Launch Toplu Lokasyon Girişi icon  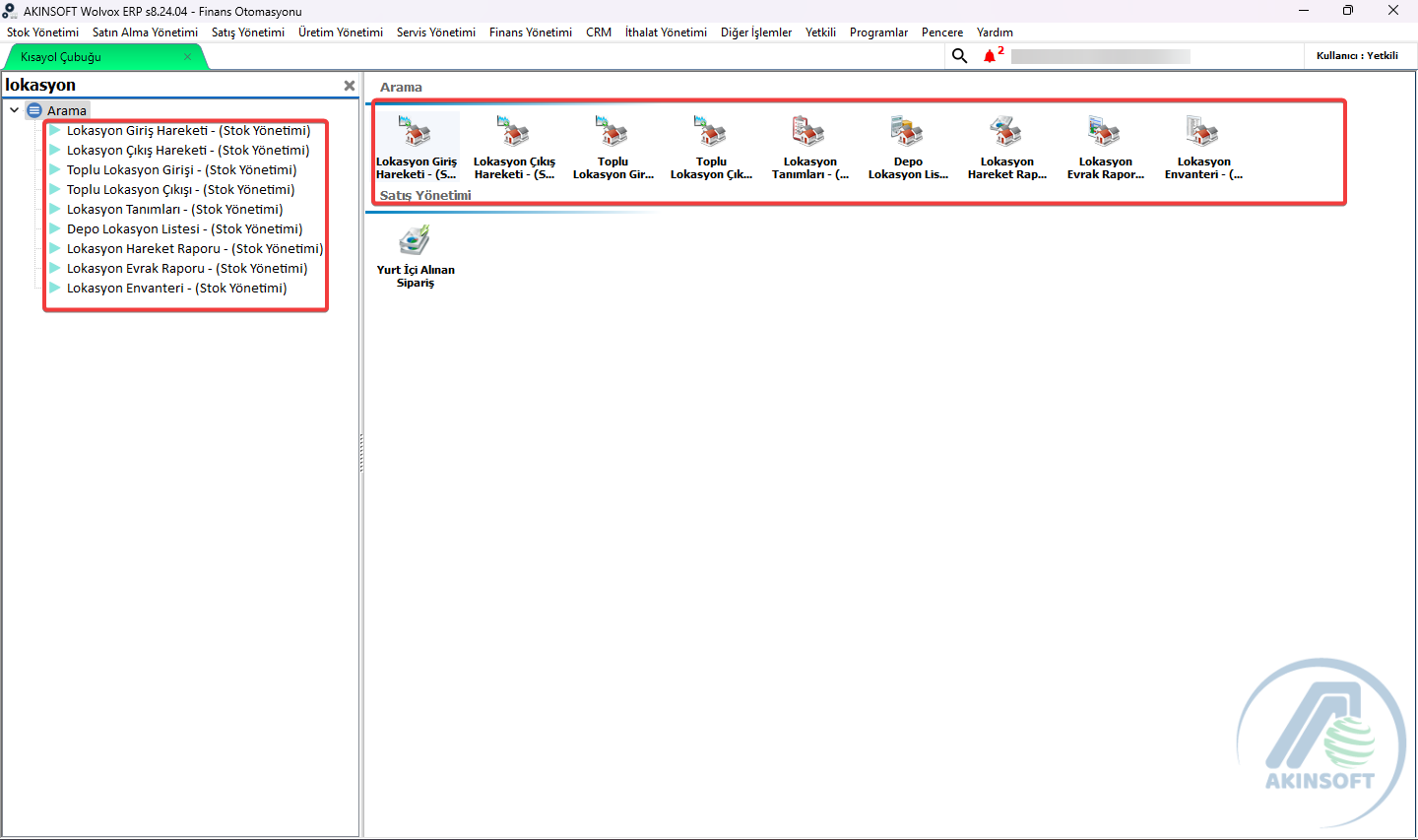pos(612,147)
